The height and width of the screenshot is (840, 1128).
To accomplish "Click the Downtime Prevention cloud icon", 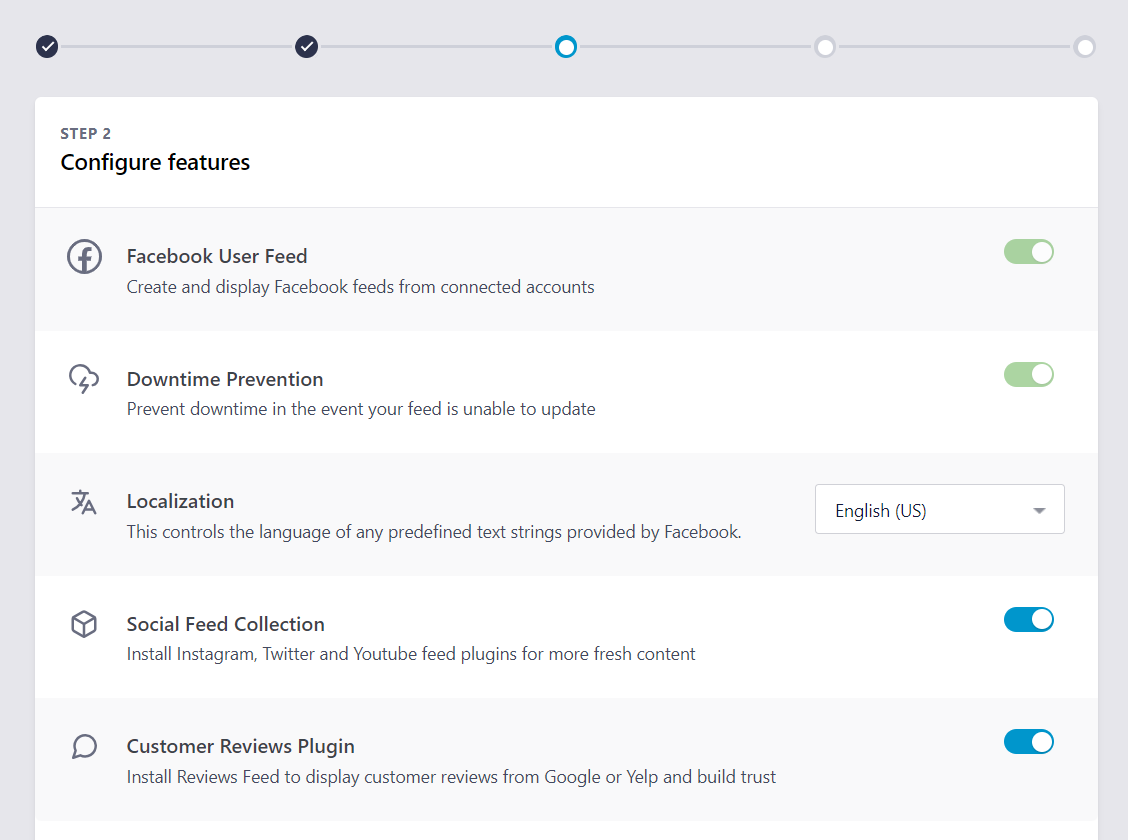I will [84, 379].
